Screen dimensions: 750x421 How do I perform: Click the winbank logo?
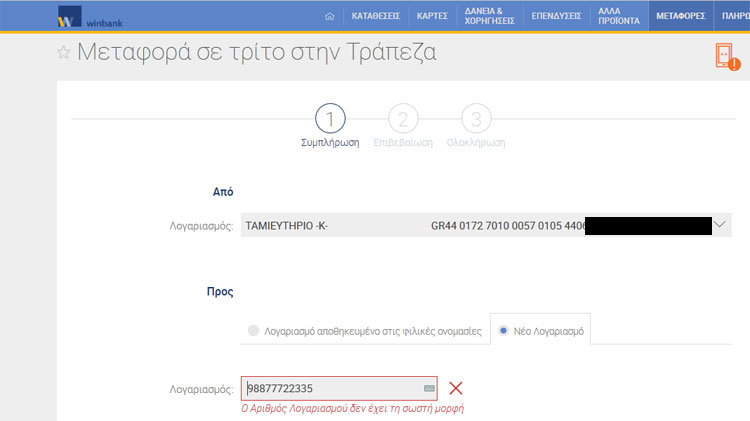click(x=90, y=17)
